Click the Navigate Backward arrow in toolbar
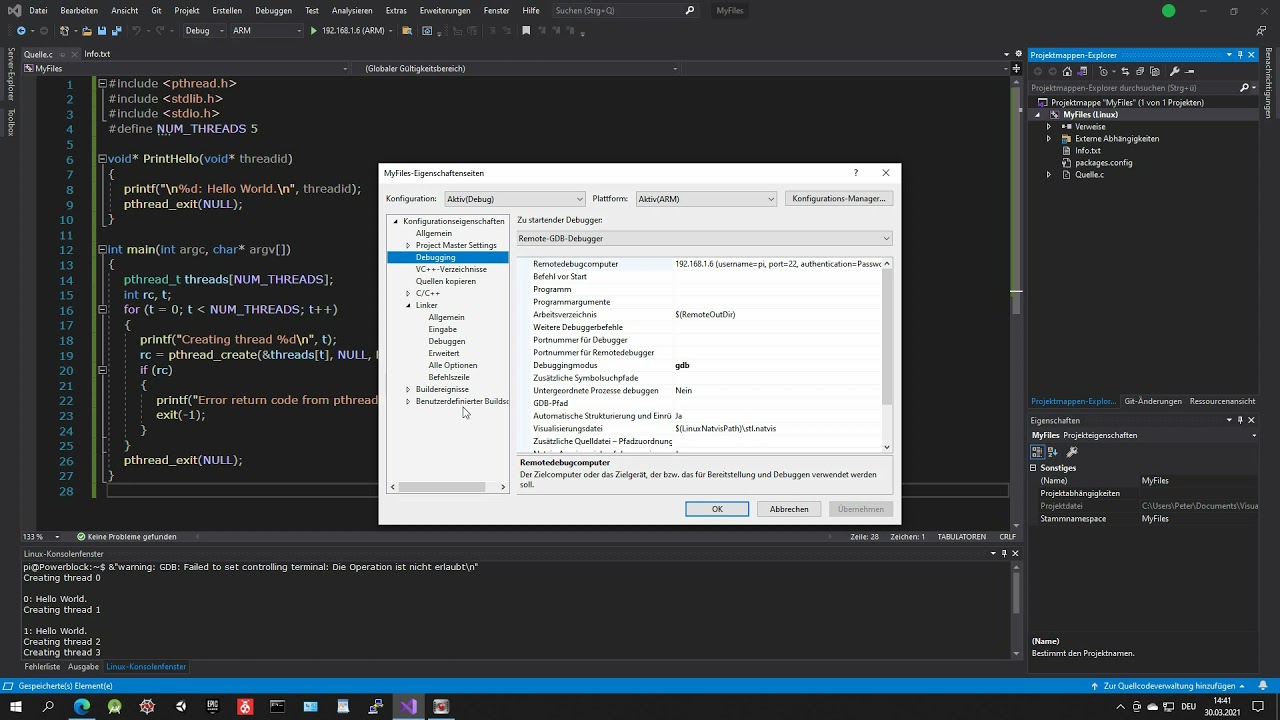 coord(21,30)
